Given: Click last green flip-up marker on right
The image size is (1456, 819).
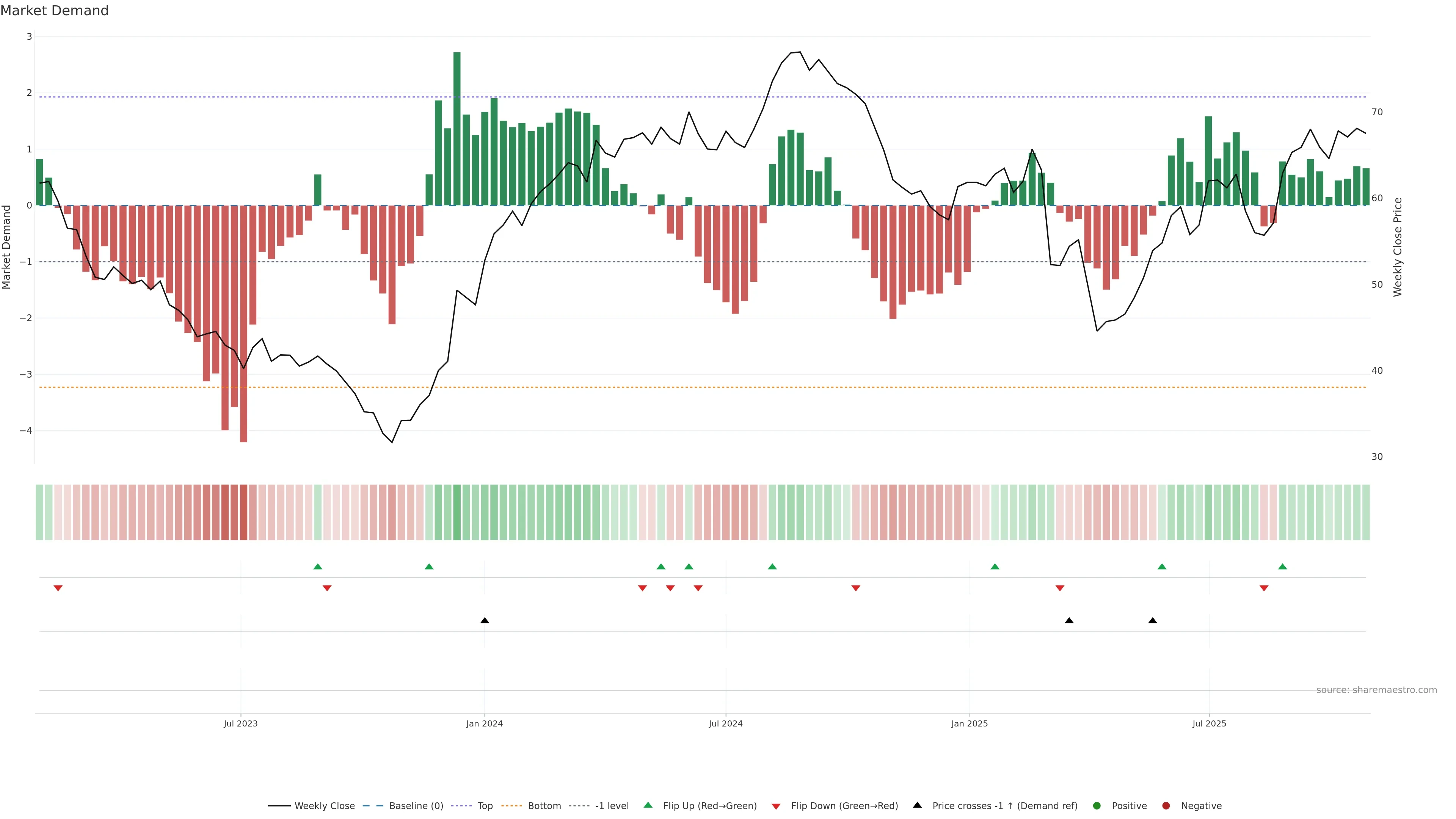Looking at the screenshot, I should [1282, 567].
